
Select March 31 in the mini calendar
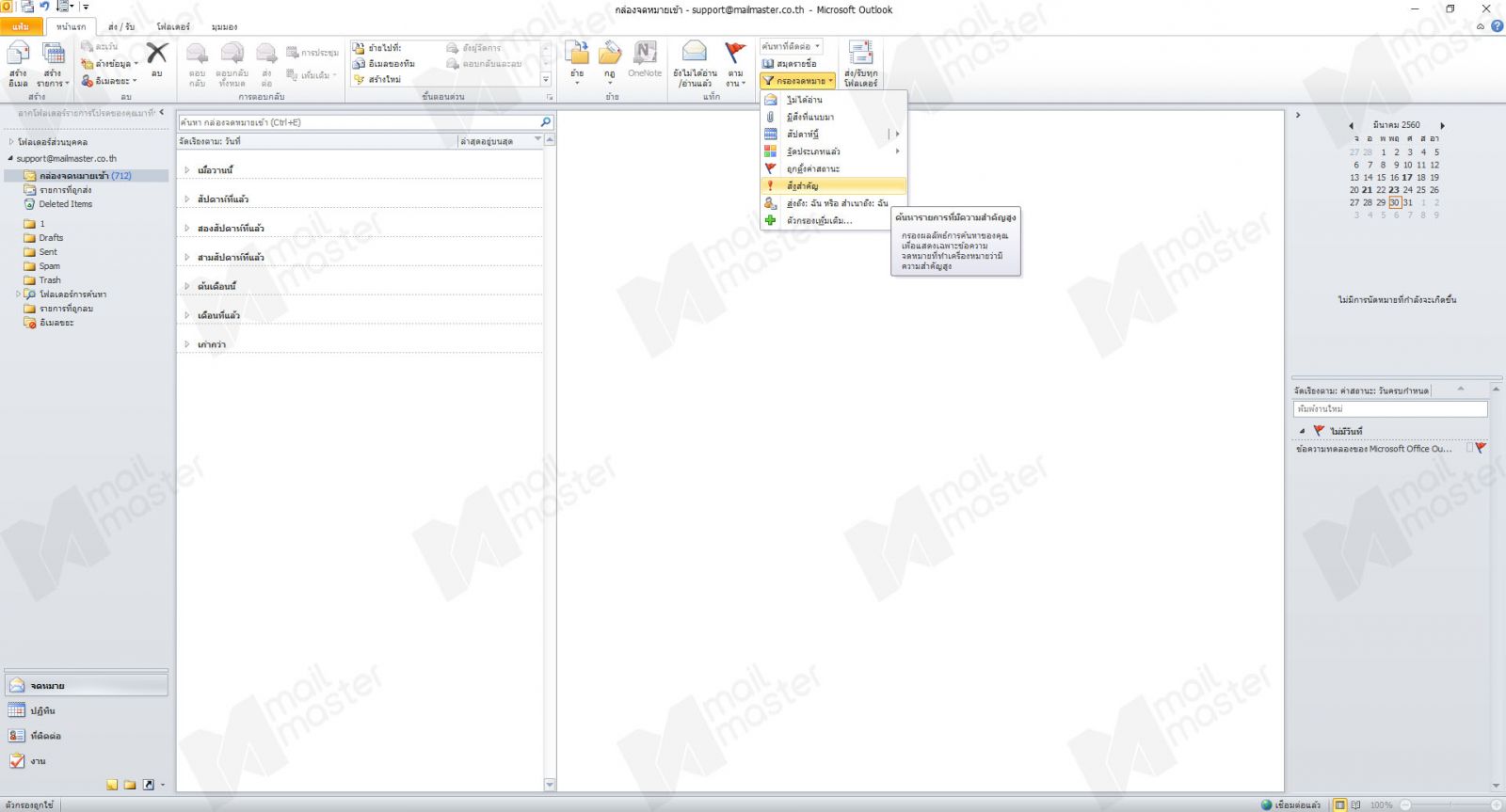(x=1407, y=203)
